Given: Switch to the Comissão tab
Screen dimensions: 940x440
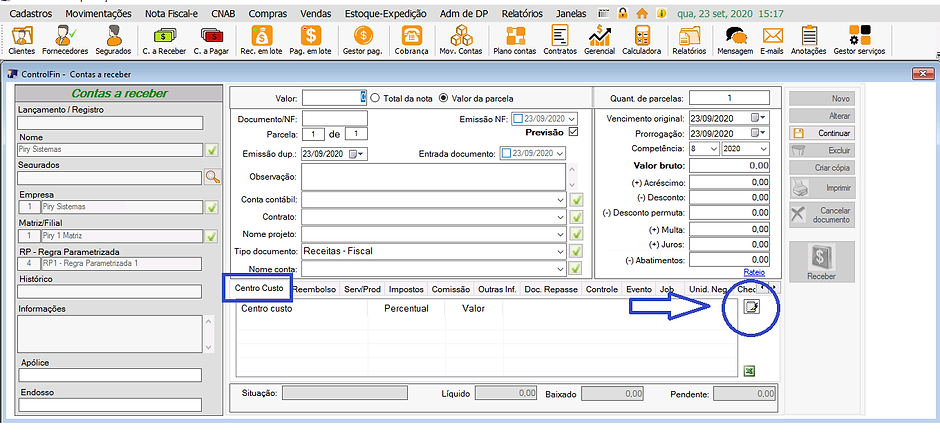Looking at the screenshot, I should [450, 290].
